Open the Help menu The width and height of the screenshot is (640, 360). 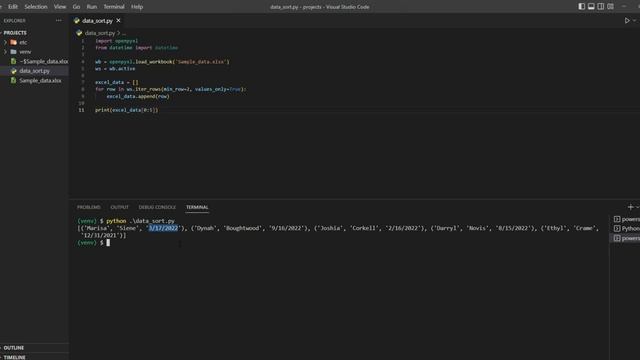point(137,7)
